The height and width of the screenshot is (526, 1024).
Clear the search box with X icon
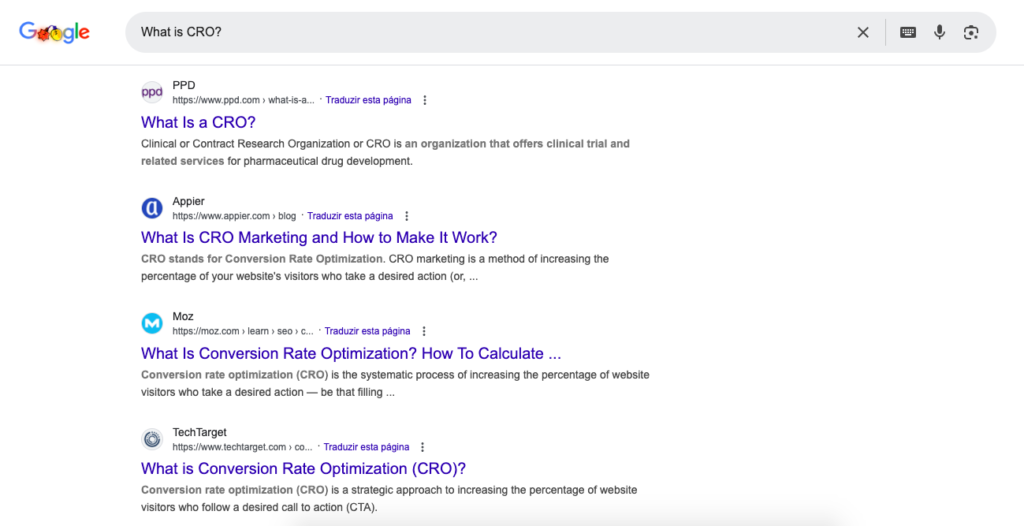coord(863,32)
